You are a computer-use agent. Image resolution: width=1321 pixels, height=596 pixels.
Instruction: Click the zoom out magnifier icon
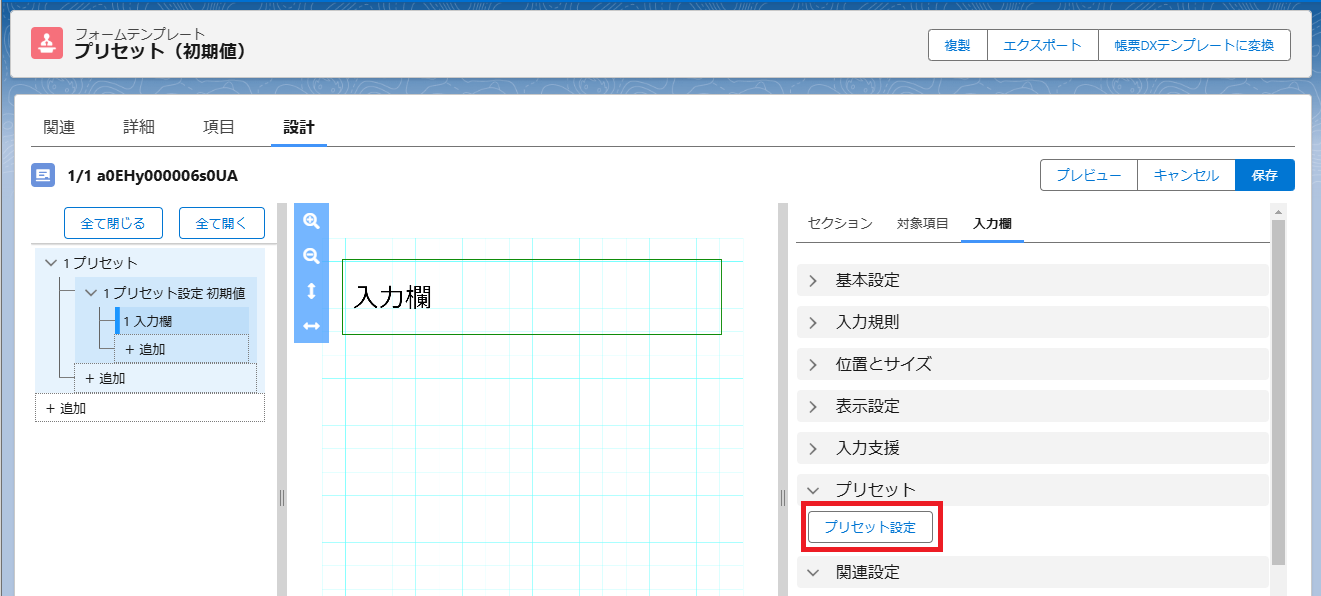coord(311,256)
